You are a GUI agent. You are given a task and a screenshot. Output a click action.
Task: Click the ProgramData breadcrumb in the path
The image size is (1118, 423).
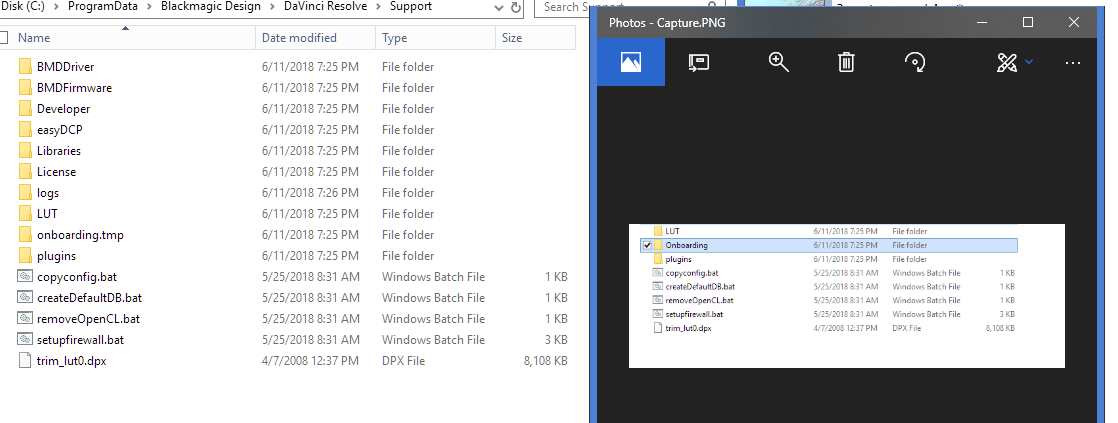tap(103, 6)
